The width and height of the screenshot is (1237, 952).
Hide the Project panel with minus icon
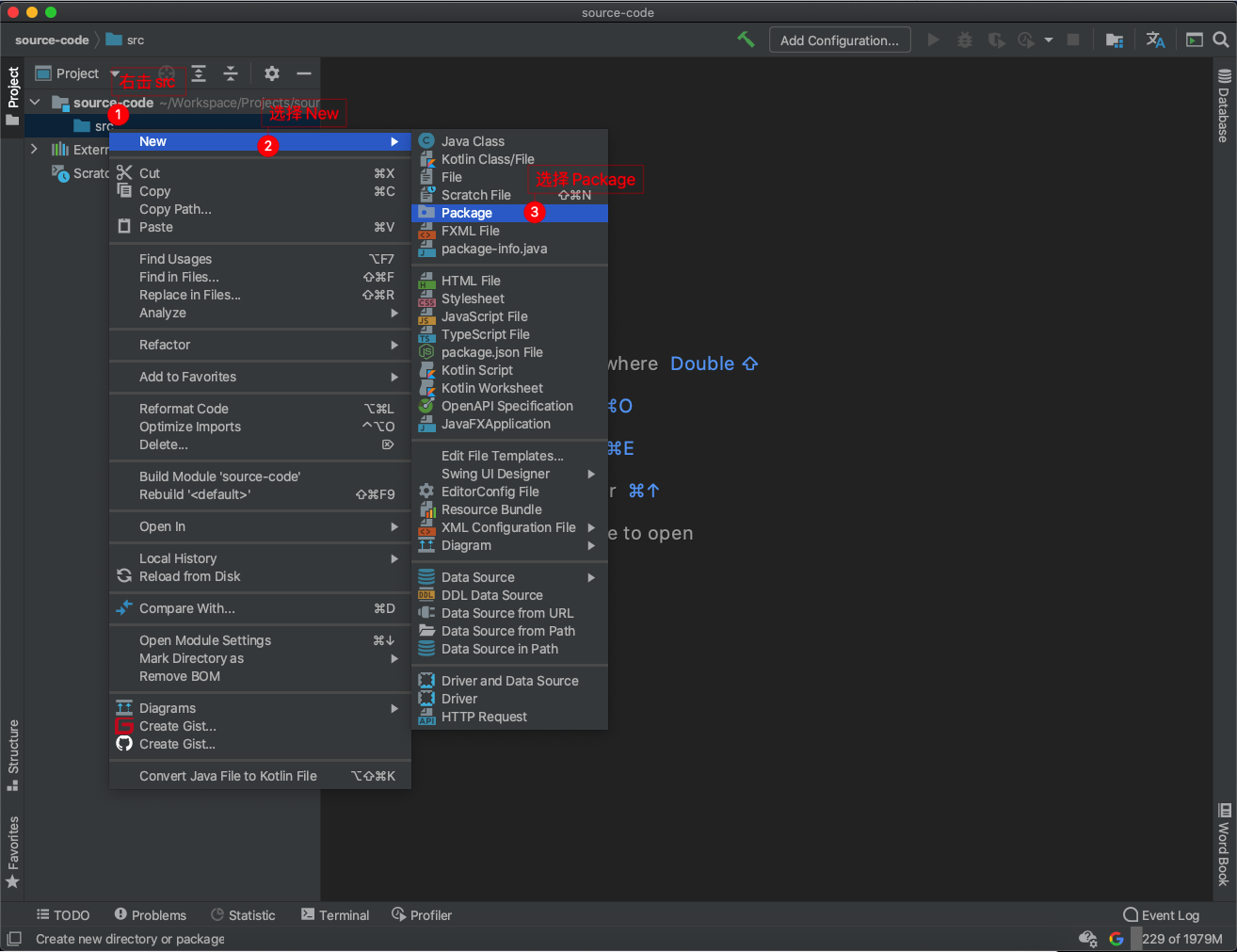pos(303,73)
